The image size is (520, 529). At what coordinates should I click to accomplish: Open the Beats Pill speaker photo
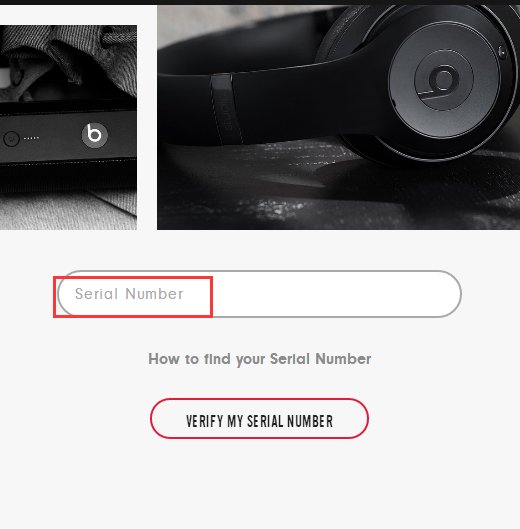68,128
